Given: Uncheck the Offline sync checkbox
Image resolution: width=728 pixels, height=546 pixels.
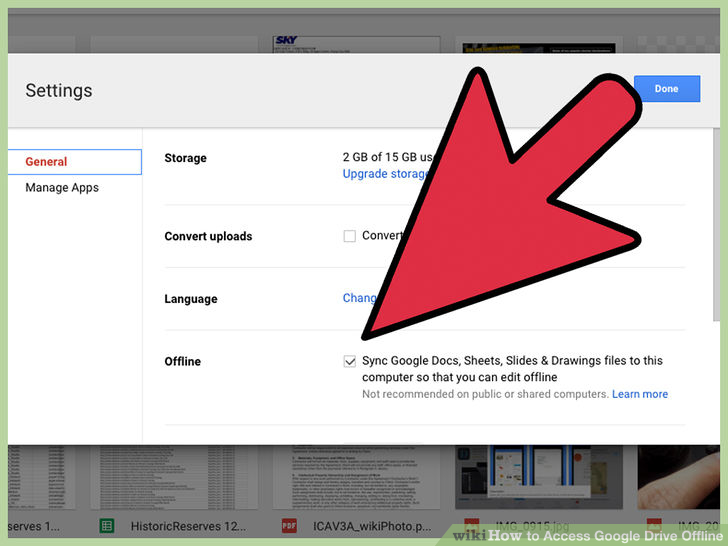Looking at the screenshot, I should [x=350, y=361].
